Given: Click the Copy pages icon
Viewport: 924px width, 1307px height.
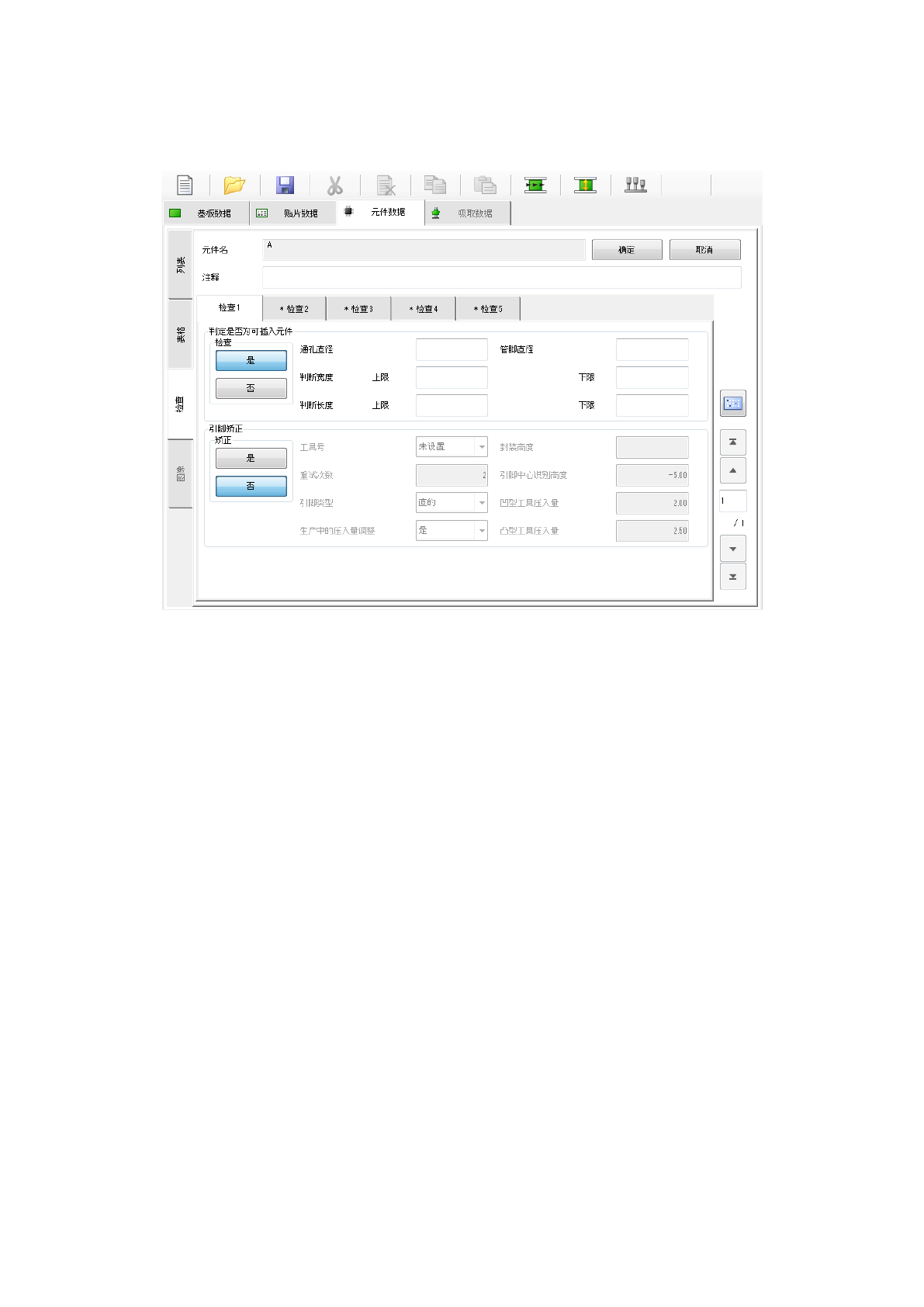Looking at the screenshot, I should pos(434,185).
